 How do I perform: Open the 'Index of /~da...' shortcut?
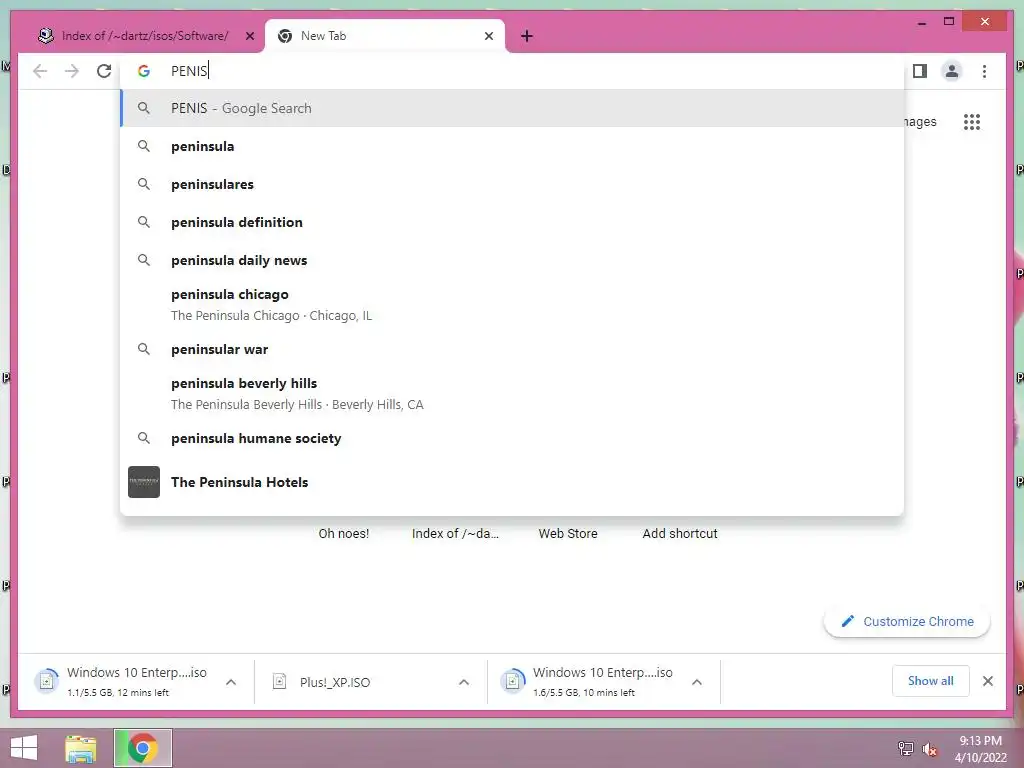(x=455, y=534)
